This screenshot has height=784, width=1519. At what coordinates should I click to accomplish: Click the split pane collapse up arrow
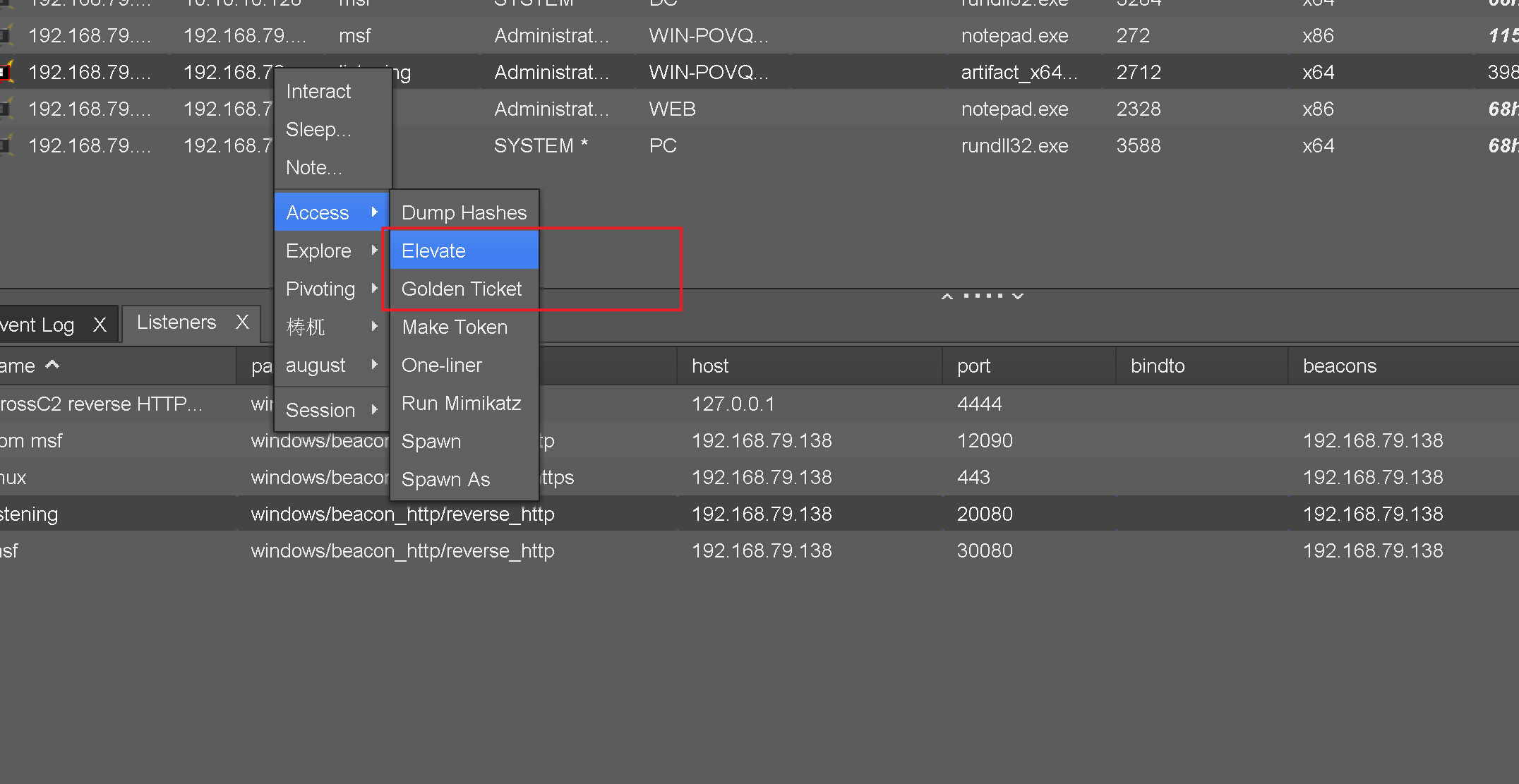pos(947,296)
